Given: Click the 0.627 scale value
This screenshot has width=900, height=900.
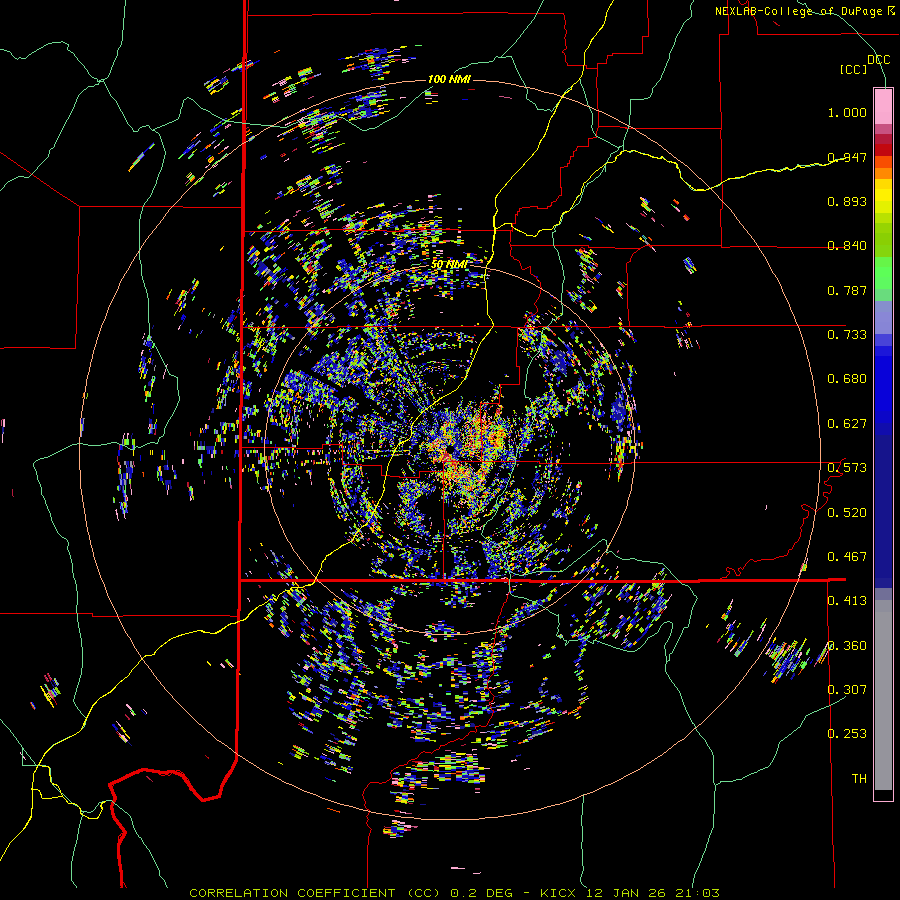Looking at the screenshot, I should coord(847,424).
